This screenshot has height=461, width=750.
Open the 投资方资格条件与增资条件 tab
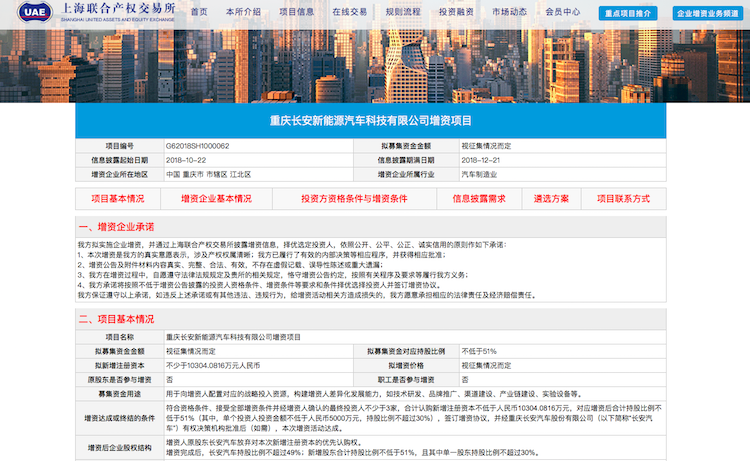point(354,198)
